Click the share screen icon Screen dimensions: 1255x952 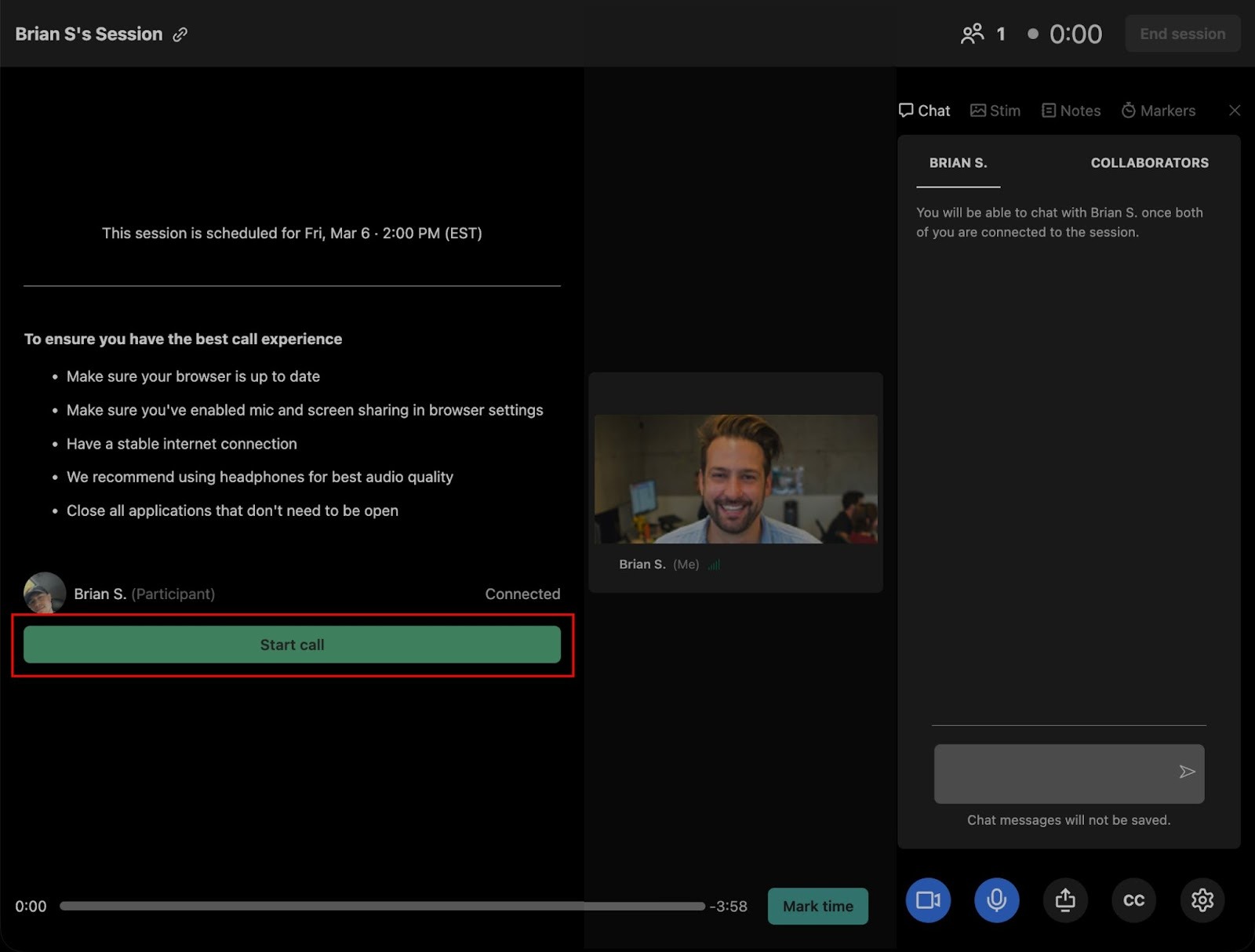(x=1065, y=899)
